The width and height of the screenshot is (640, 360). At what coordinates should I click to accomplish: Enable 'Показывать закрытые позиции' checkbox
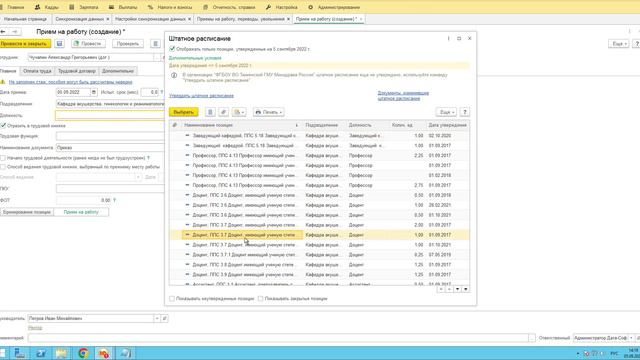pos(260,299)
